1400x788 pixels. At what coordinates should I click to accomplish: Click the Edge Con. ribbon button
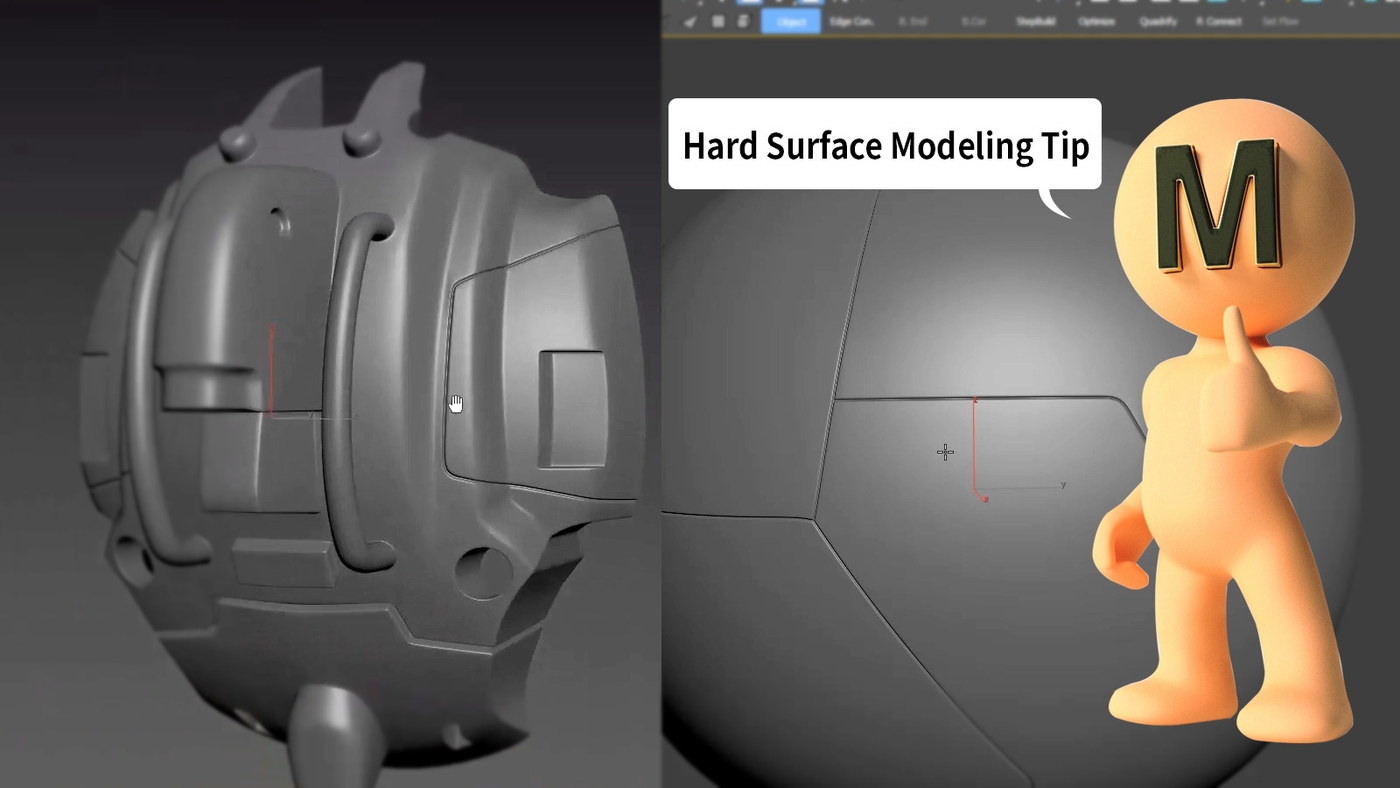[x=851, y=21]
